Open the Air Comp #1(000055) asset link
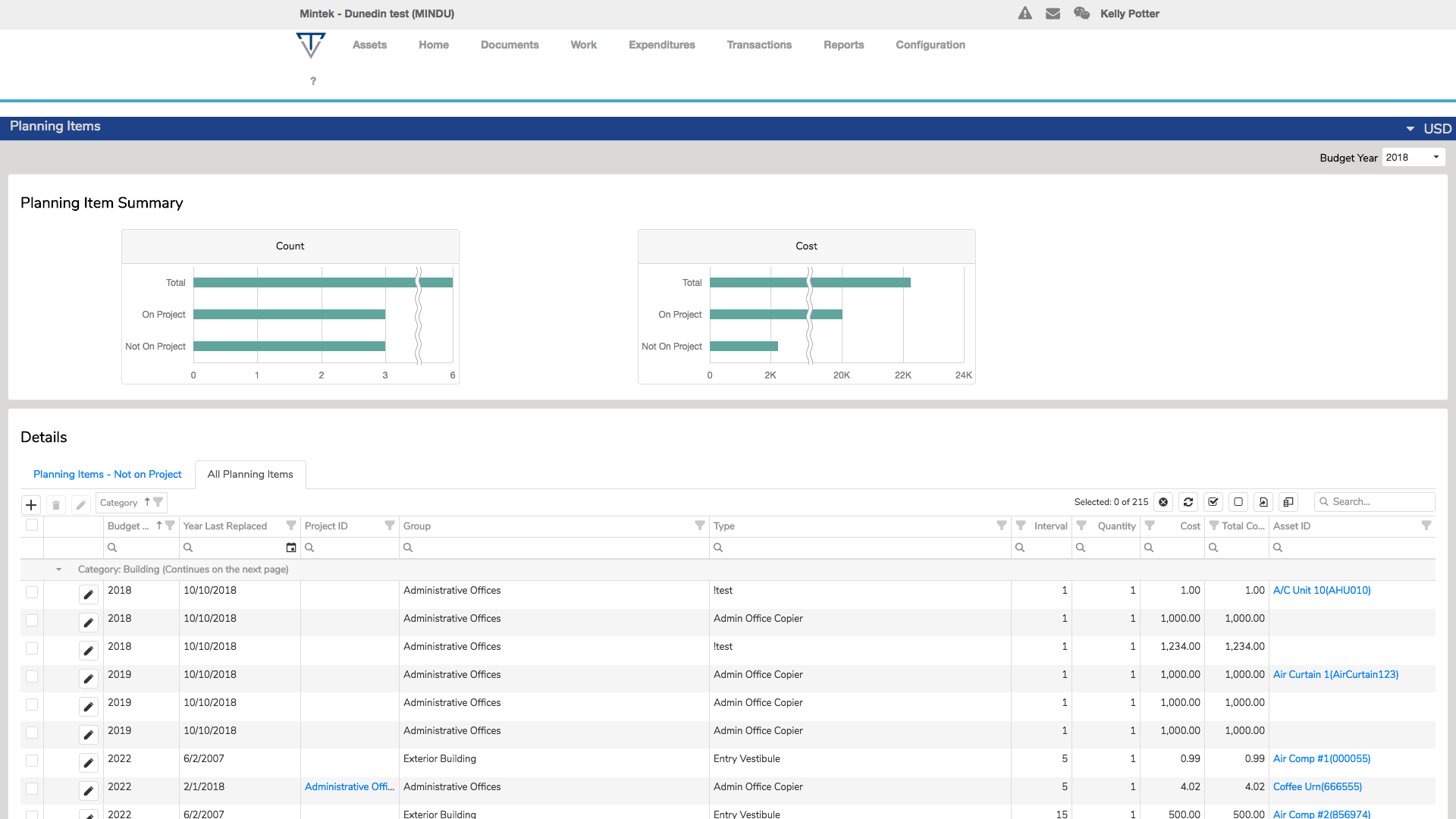 (1321, 758)
